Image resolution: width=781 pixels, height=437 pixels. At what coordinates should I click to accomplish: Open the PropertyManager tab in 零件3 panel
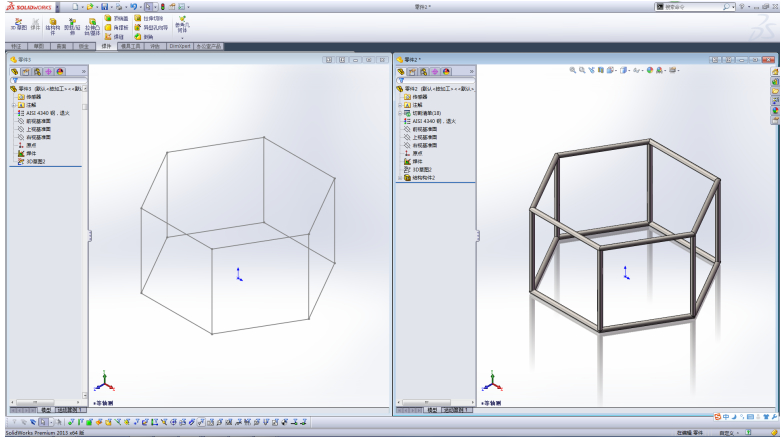pyautogui.click(x=26, y=72)
